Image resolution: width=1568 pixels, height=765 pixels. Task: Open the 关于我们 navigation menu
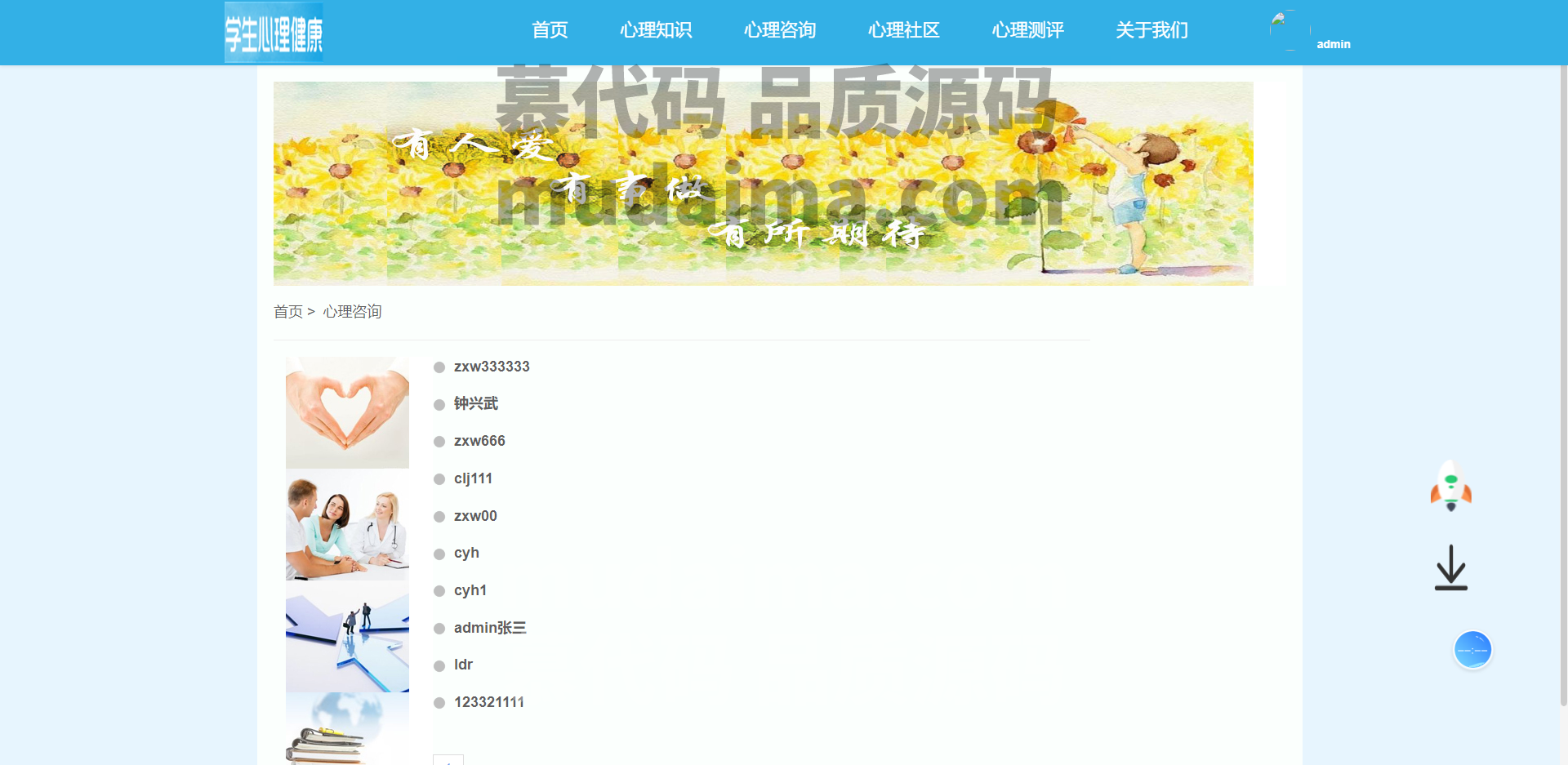coord(1152,30)
